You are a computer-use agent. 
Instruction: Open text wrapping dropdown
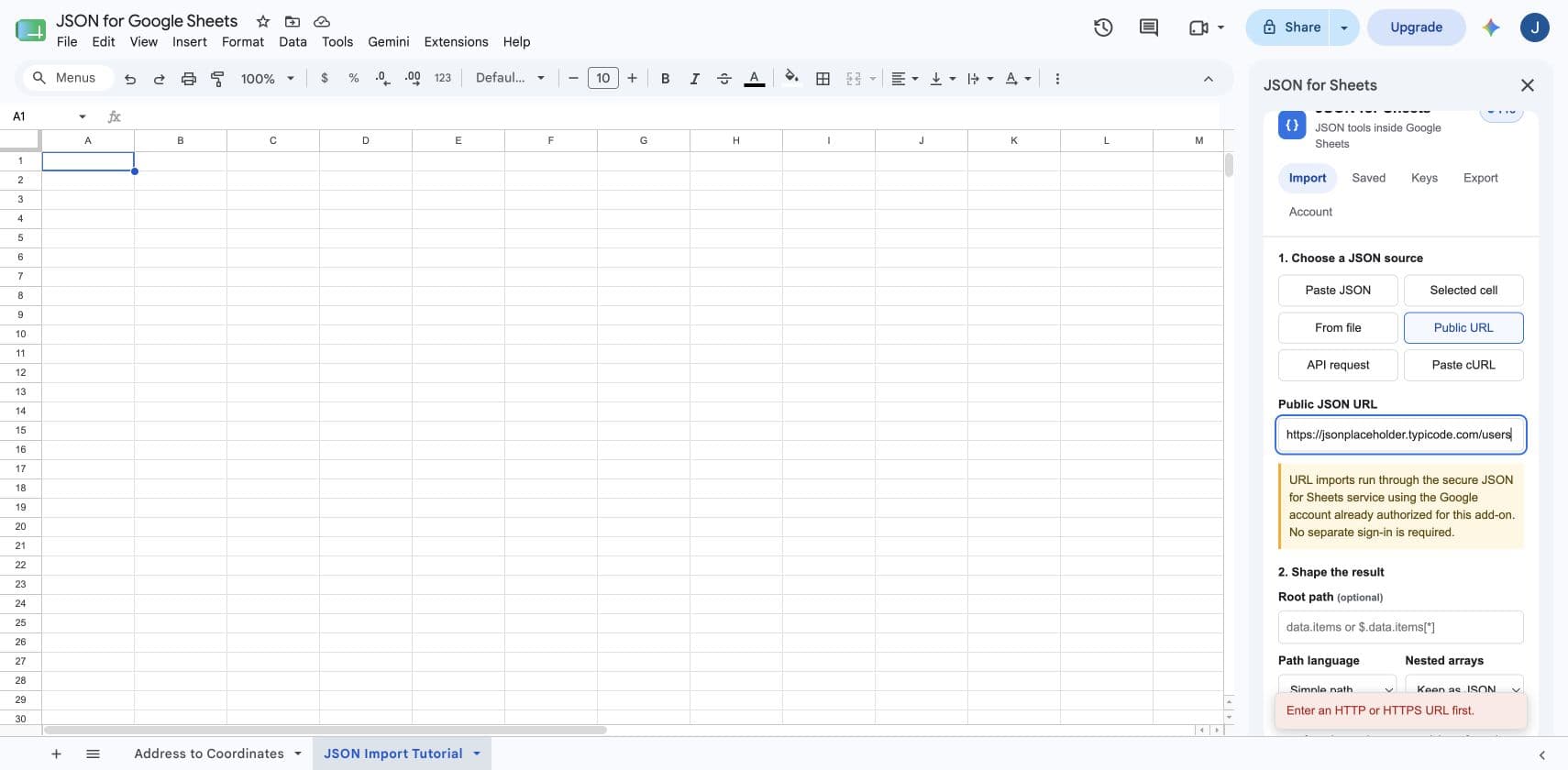click(980, 78)
